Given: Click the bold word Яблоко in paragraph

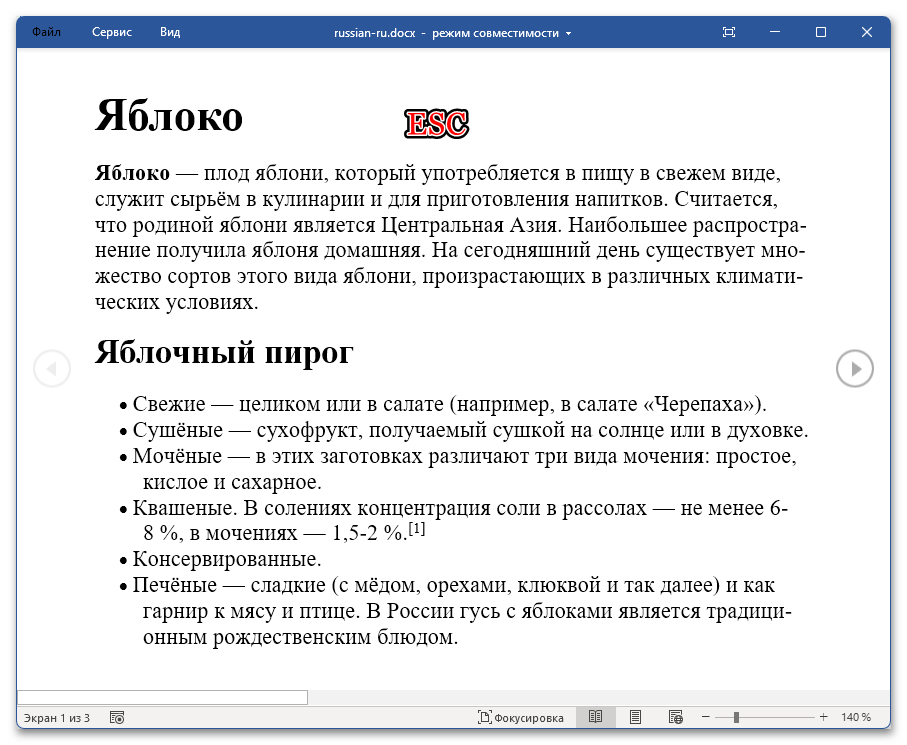Looking at the screenshot, I should click(132, 173).
